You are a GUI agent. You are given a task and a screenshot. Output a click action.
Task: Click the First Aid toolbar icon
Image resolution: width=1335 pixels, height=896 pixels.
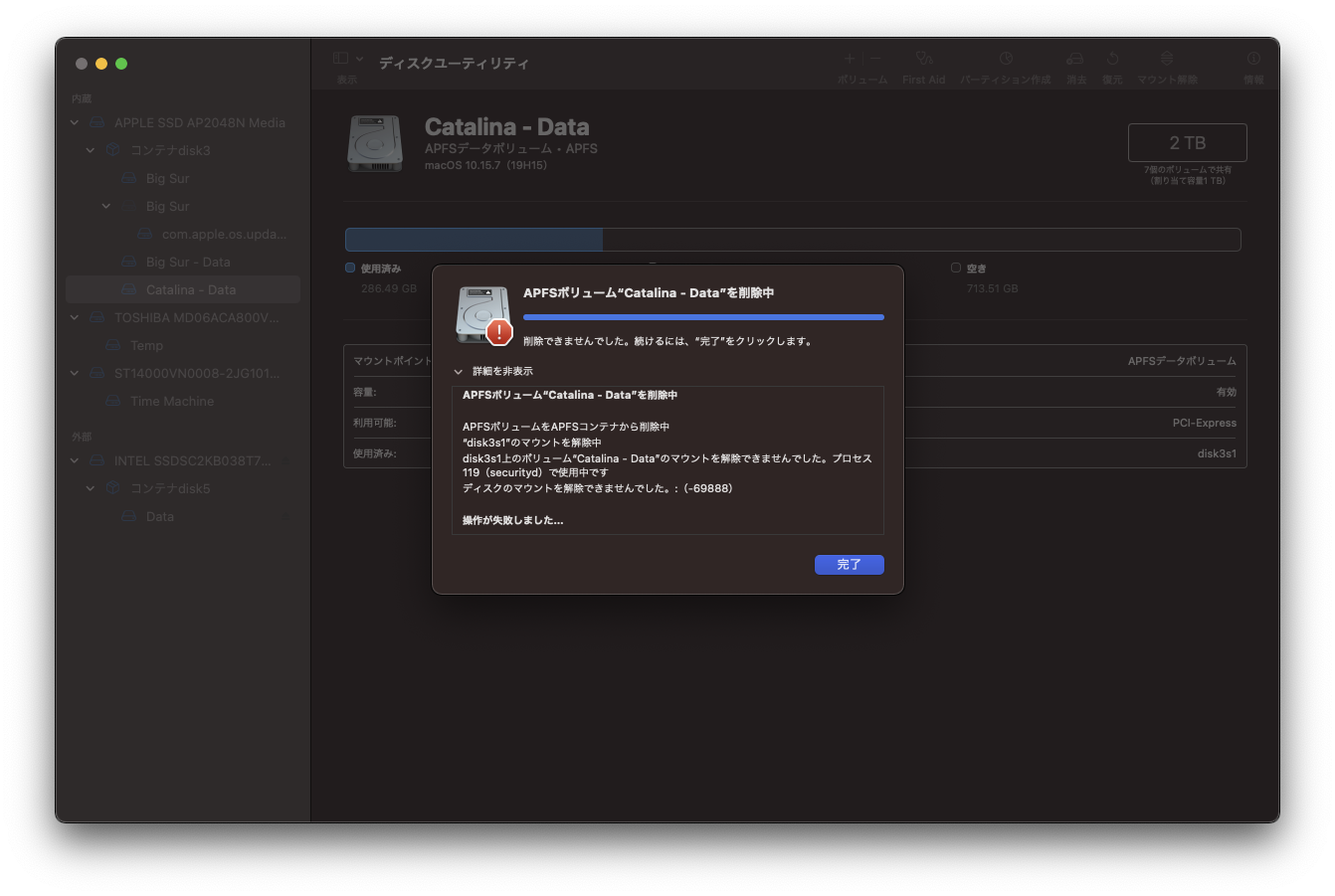point(923,60)
